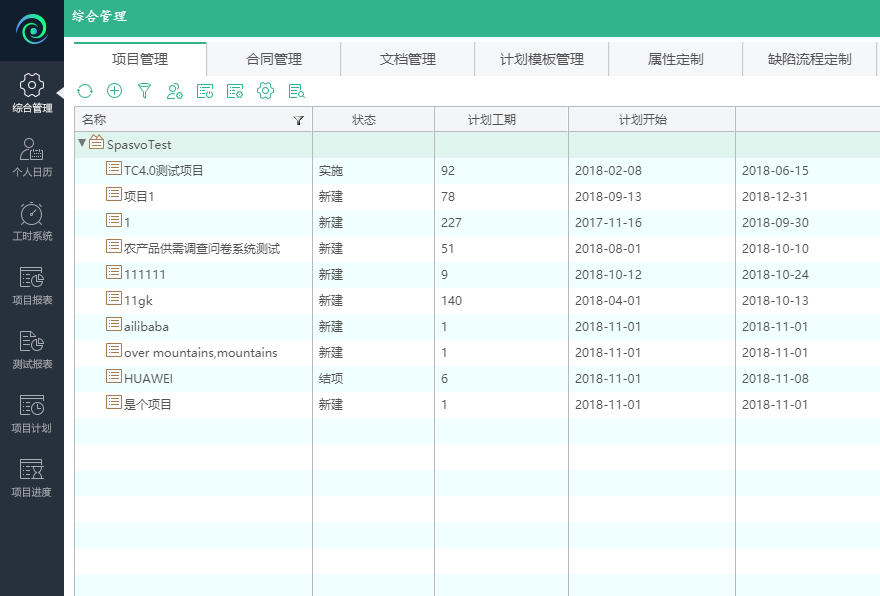Click the refresh icon in the toolbar
Viewport: 880px width, 596px height.
pos(85,91)
